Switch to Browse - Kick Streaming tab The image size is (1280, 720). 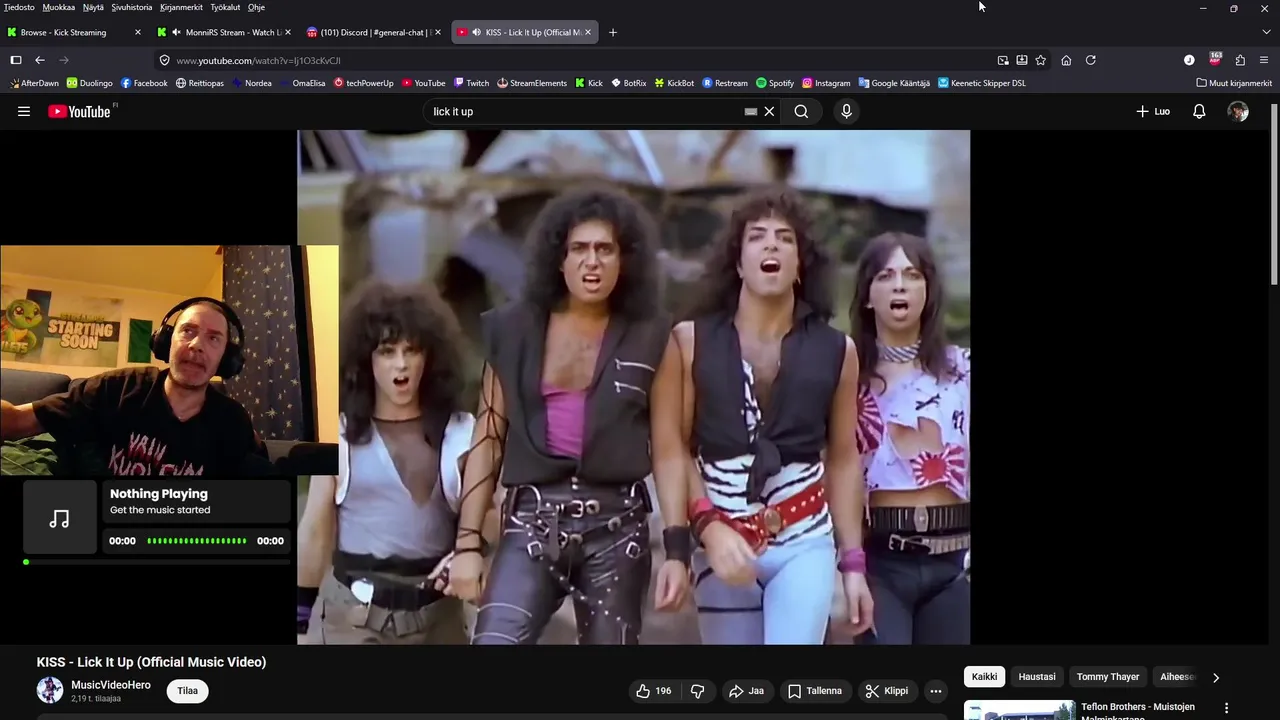pos(73,32)
